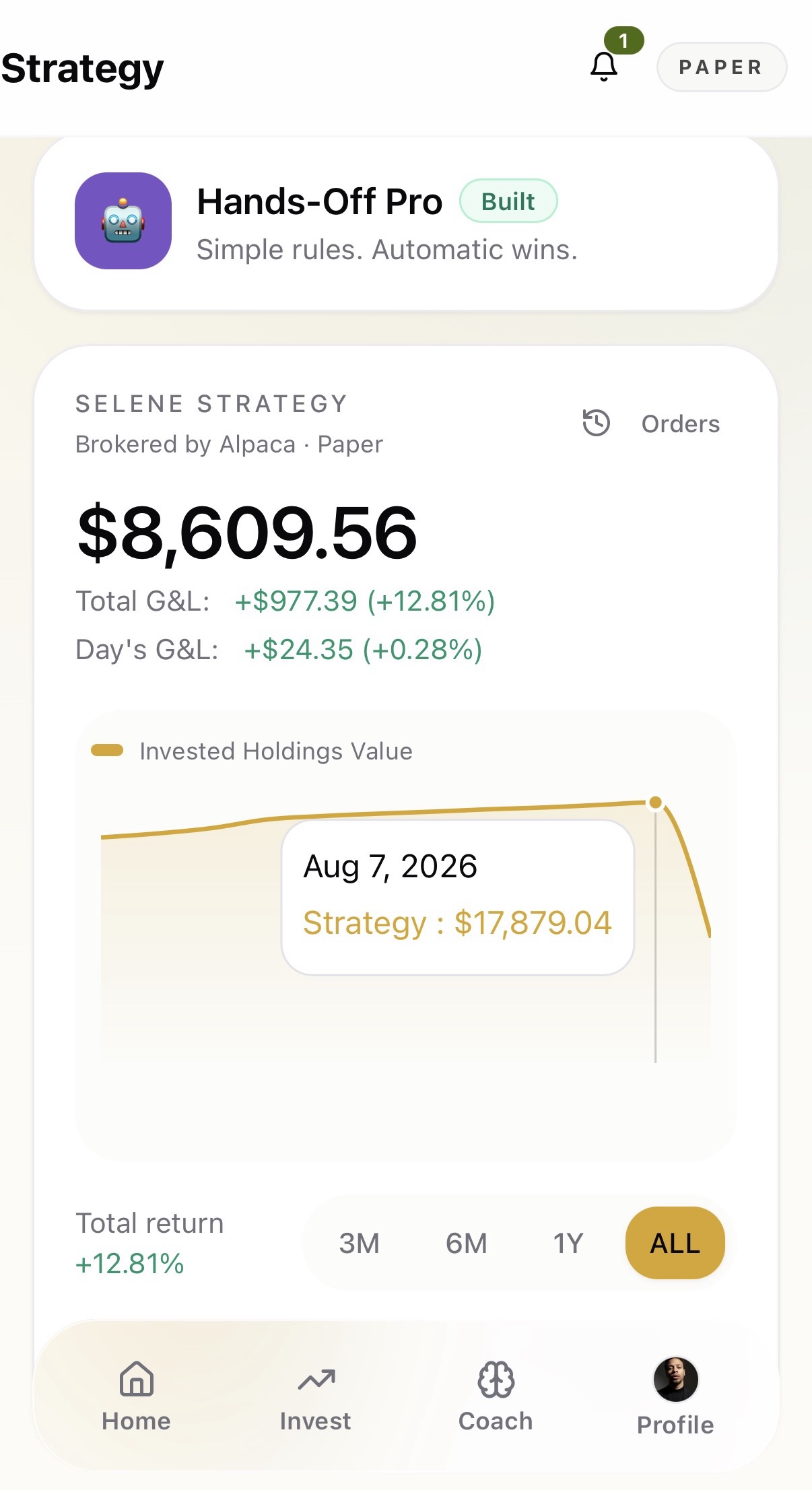
Task: Go to Home via house icon
Action: [137, 1378]
